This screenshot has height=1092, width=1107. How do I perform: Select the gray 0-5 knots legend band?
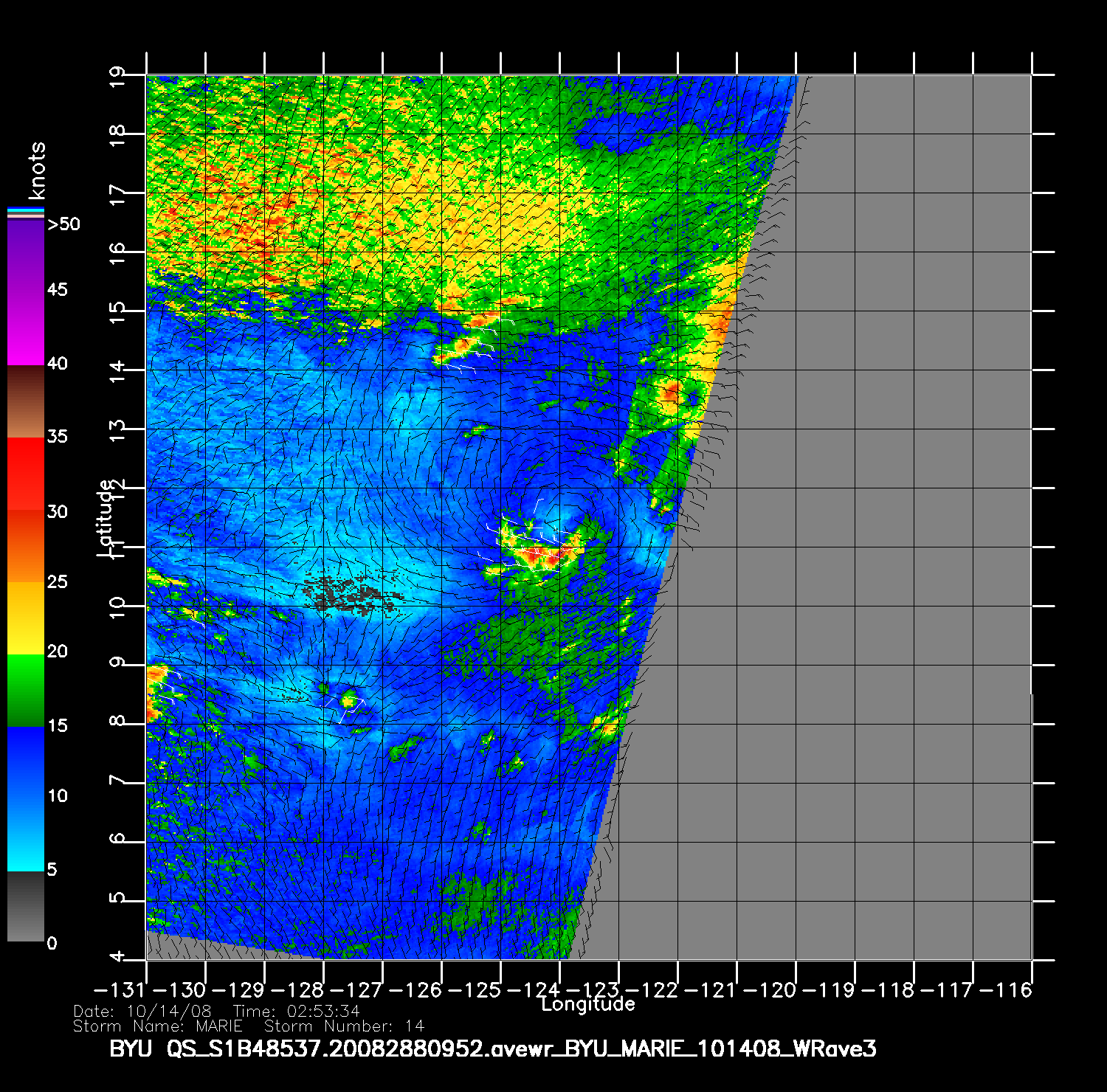tap(26, 906)
